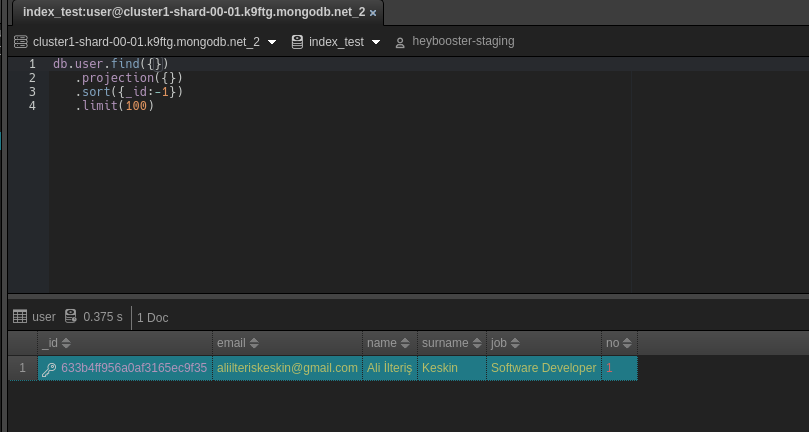Sort by the email column
Viewport: 809px width, 432px height.
254,343
